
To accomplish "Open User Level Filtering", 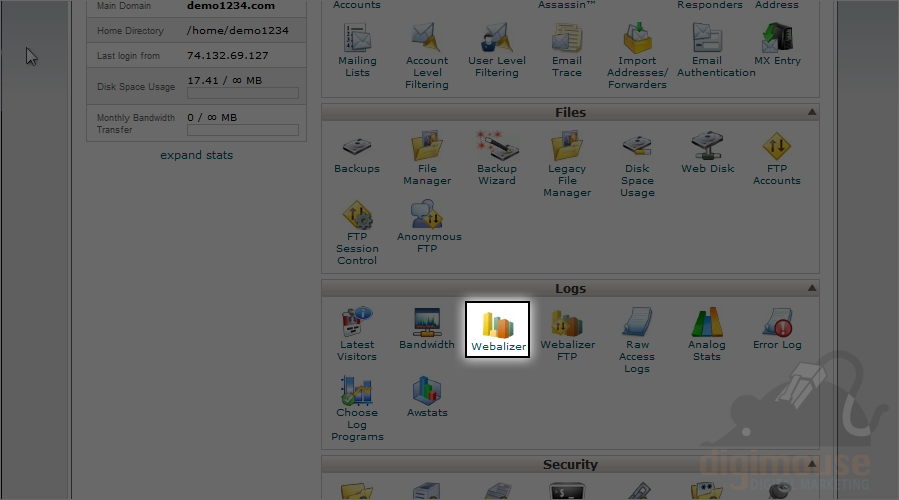I will (x=497, y=50).
